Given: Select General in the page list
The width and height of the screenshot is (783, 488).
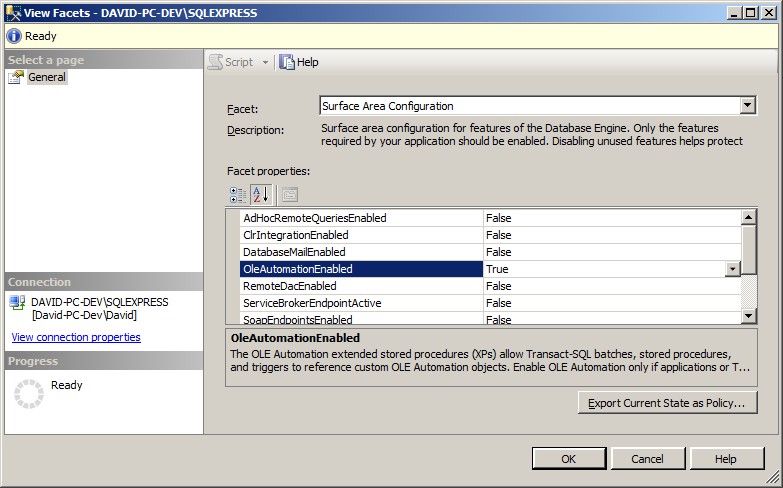Looking at the screenshot, I should click(47, 77).
